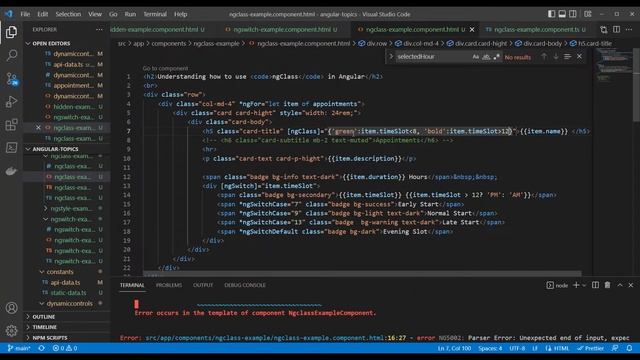Go to previous find match
Image resolution: width=640 pixels, height=360 pixels.
544,57
